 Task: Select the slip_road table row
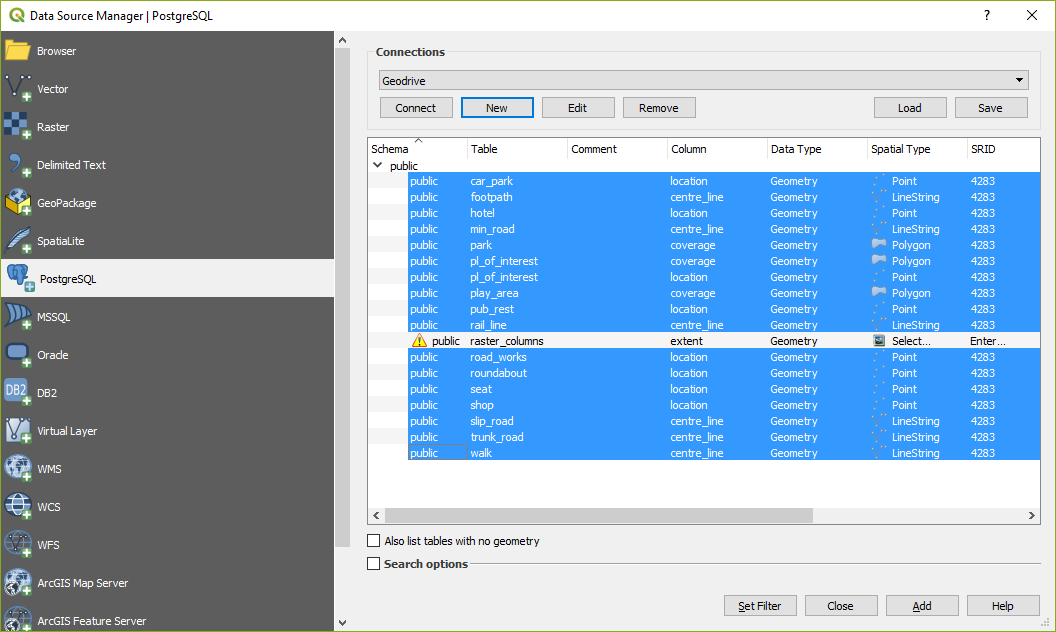724,420
